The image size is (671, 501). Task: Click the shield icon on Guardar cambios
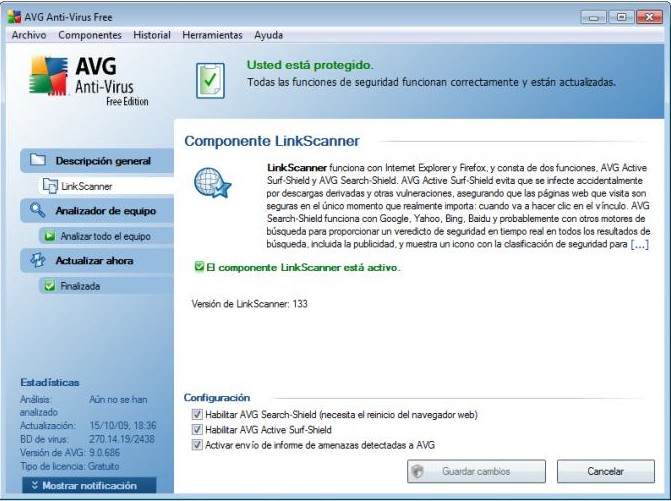pyautogui.click(x=418, y=471)
